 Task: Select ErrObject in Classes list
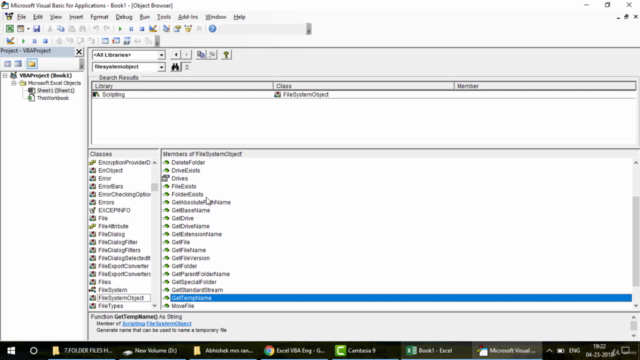[110, 171]
